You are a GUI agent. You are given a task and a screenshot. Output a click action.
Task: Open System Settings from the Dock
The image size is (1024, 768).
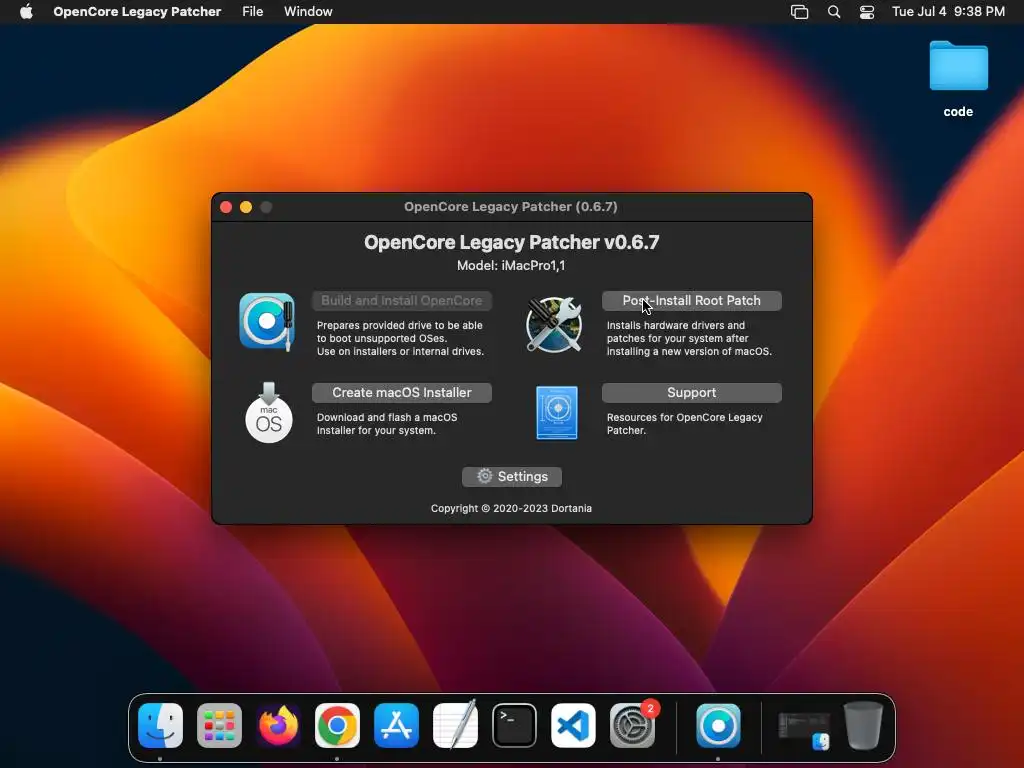tap(632, 726)
